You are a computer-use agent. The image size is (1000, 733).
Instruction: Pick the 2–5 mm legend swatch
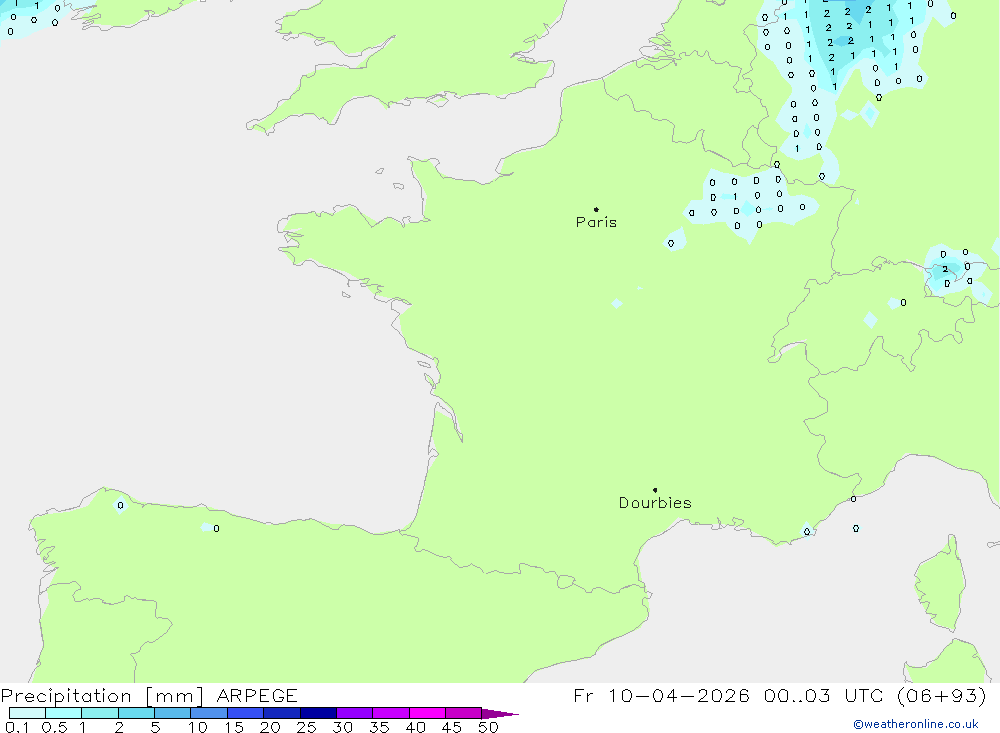pyautogui.click(x=136, y=713)
